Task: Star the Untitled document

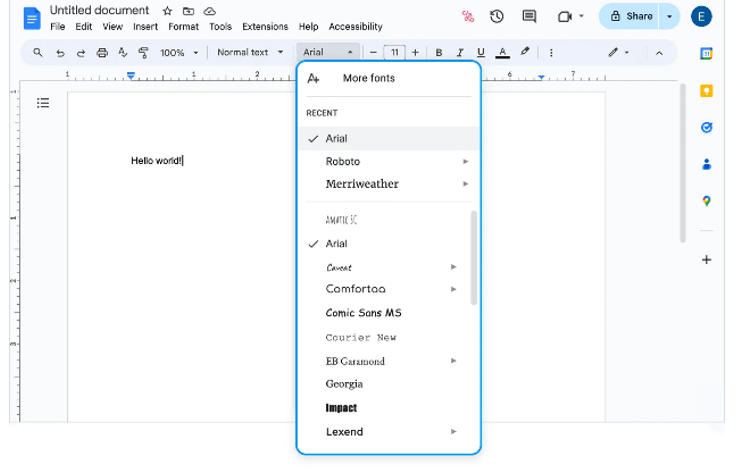Action: coord(167,11)
